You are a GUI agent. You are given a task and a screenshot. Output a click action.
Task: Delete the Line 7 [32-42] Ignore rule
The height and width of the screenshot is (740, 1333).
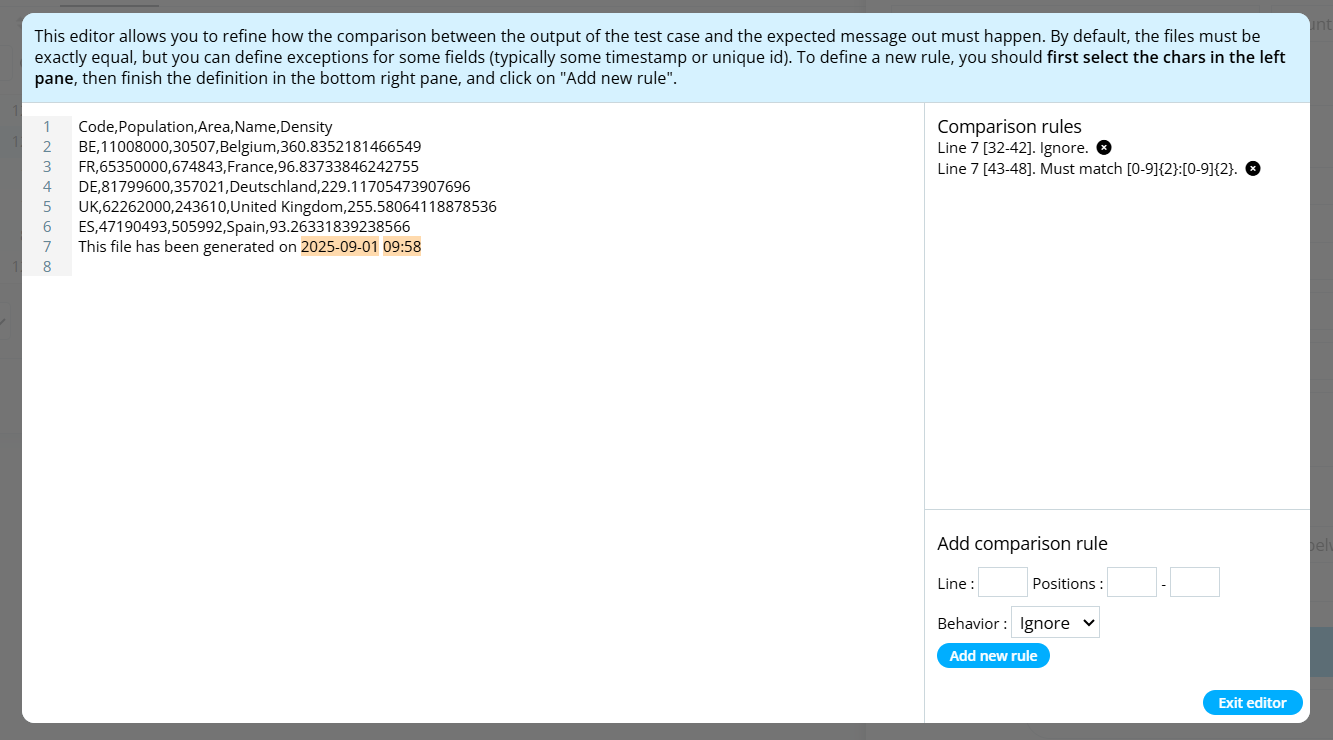pyautogui.click(x=1104, y=148)
